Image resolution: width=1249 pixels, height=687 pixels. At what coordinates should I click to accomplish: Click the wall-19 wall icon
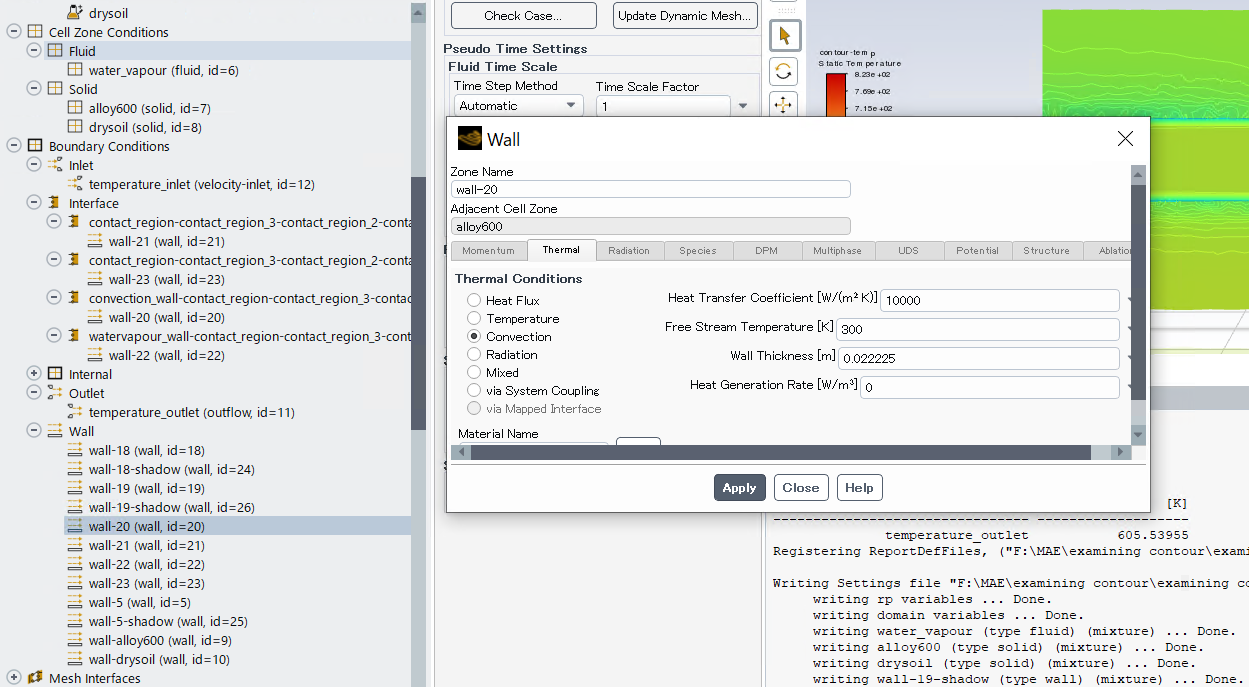[75, 488]
